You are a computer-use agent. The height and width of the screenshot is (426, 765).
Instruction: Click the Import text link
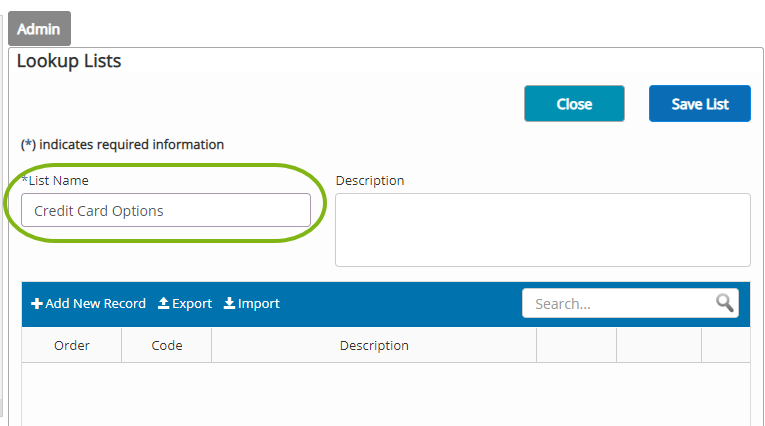[x=259, y=304]
